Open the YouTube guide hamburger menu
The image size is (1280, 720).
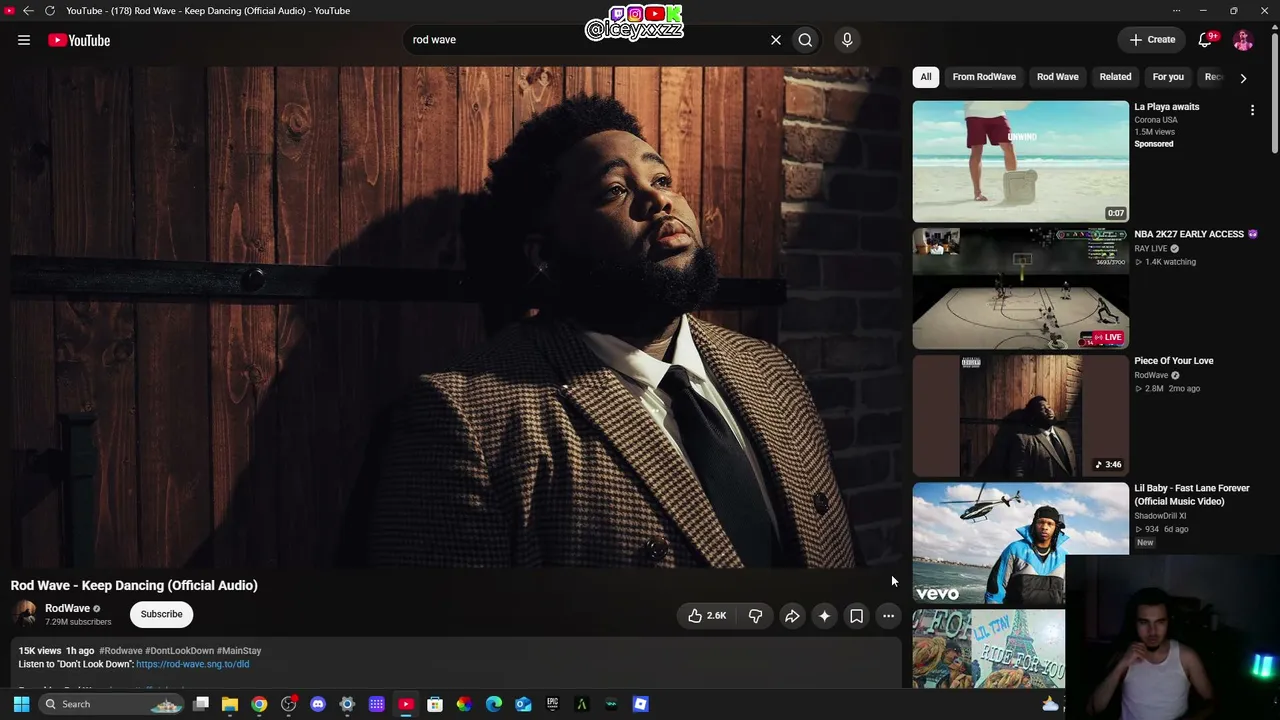24,40
